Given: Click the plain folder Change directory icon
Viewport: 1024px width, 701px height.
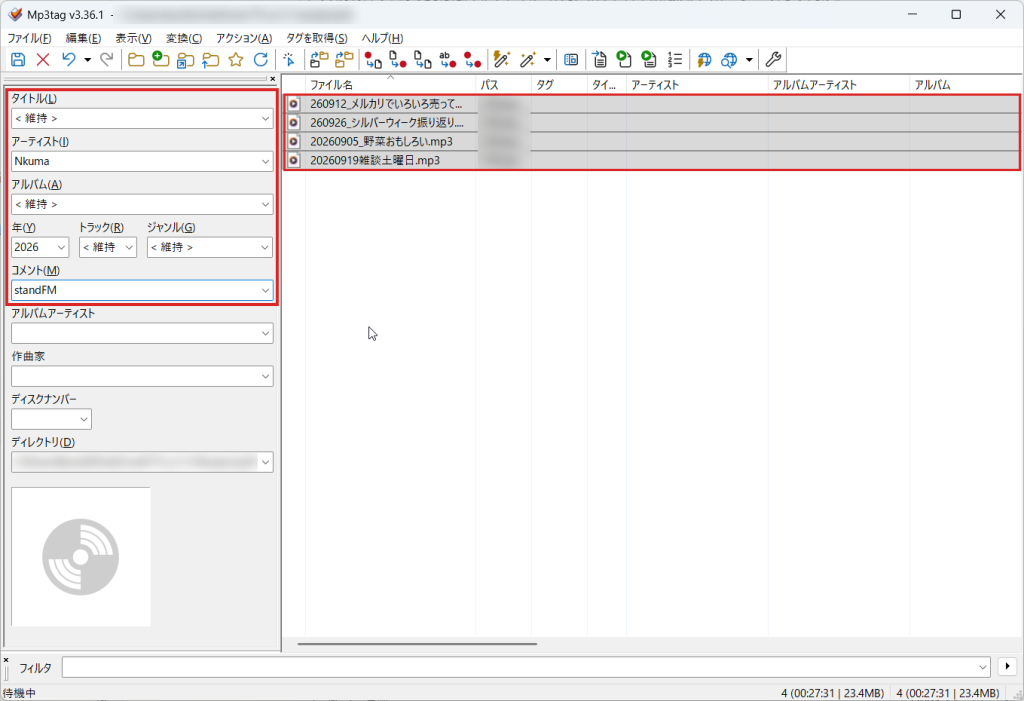Looking at the screenshot, I should pos(136,60).
